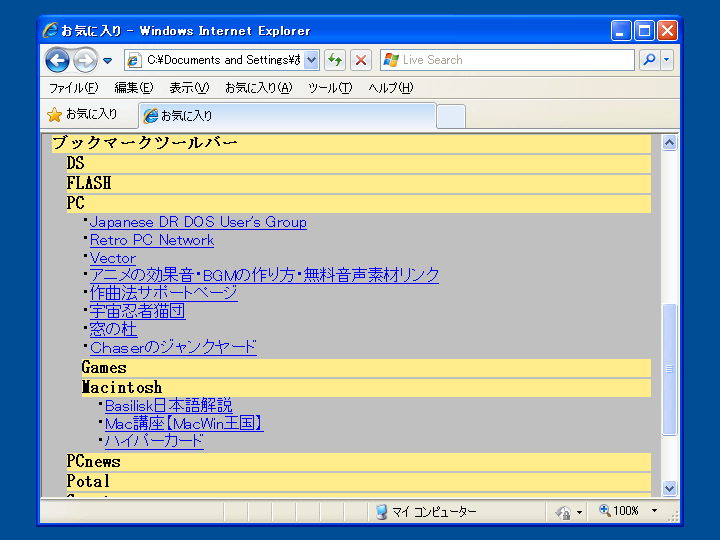The image size is (720, 540).
Task: Open the recent pages dropdown arrow
Action: [107, 61]
